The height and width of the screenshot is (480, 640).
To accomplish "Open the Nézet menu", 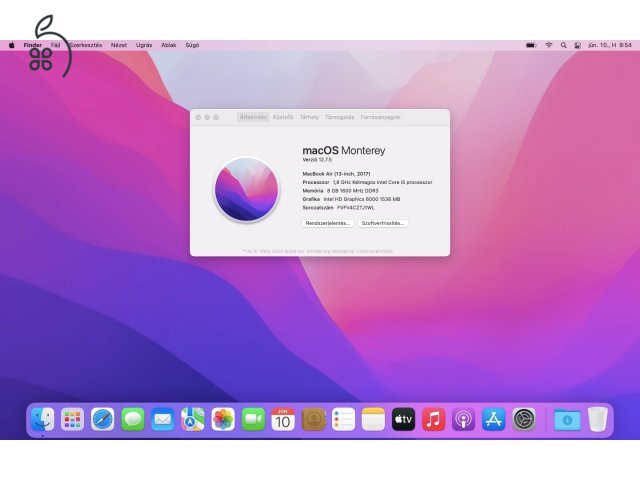I will [119, 45].
